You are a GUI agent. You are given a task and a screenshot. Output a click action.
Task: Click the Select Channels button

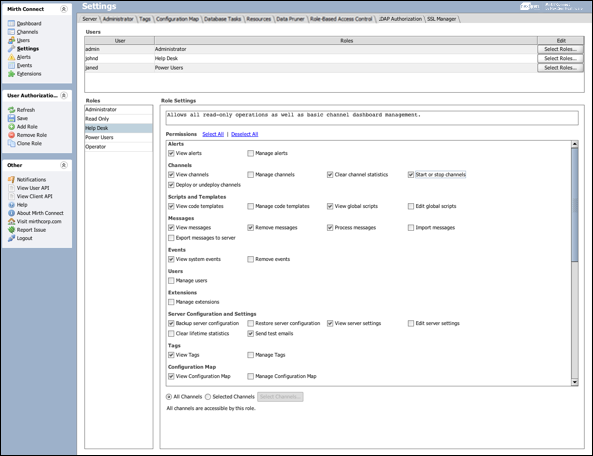click(x=280, y=397)
